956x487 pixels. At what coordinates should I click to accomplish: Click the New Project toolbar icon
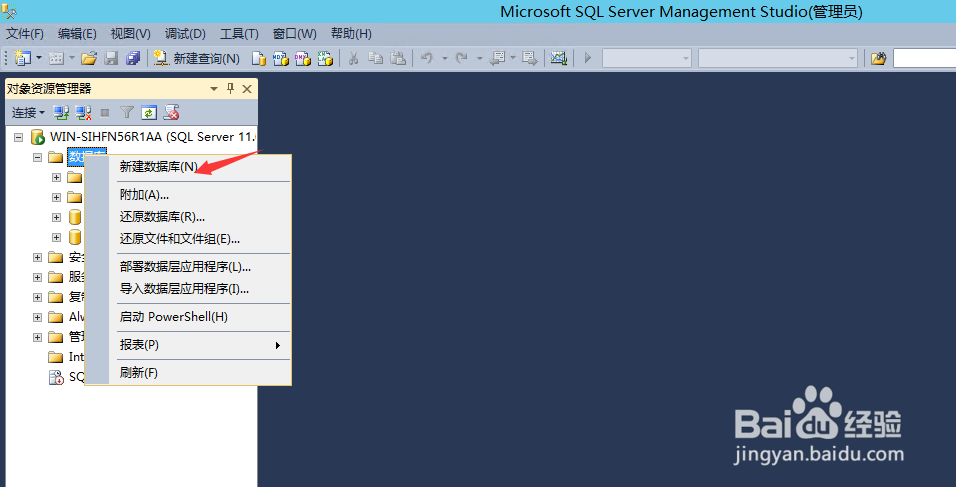tap(23, 59)
